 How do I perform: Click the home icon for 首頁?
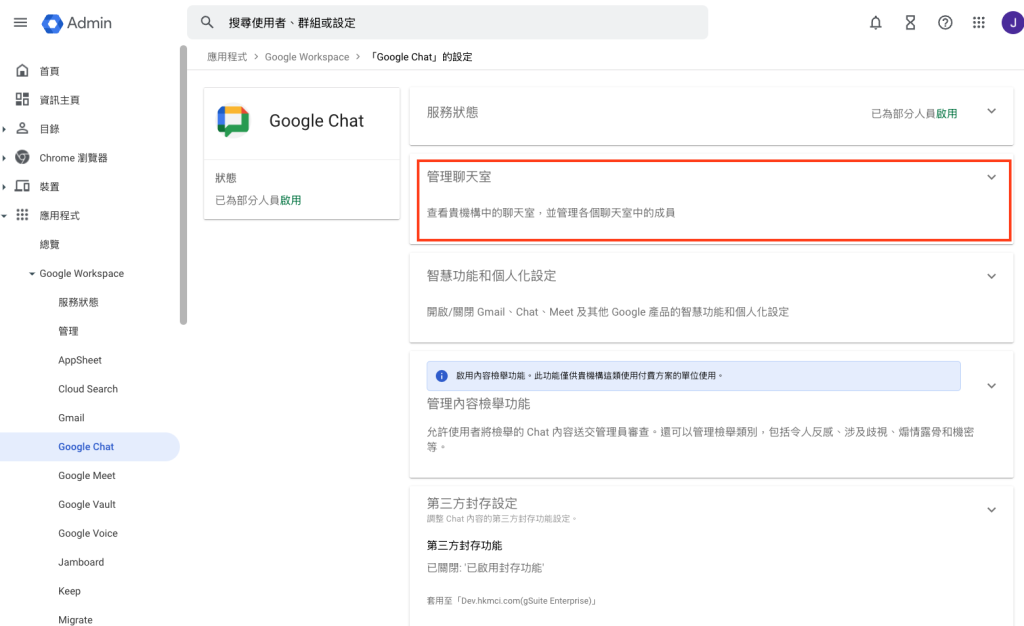(22, 70)
